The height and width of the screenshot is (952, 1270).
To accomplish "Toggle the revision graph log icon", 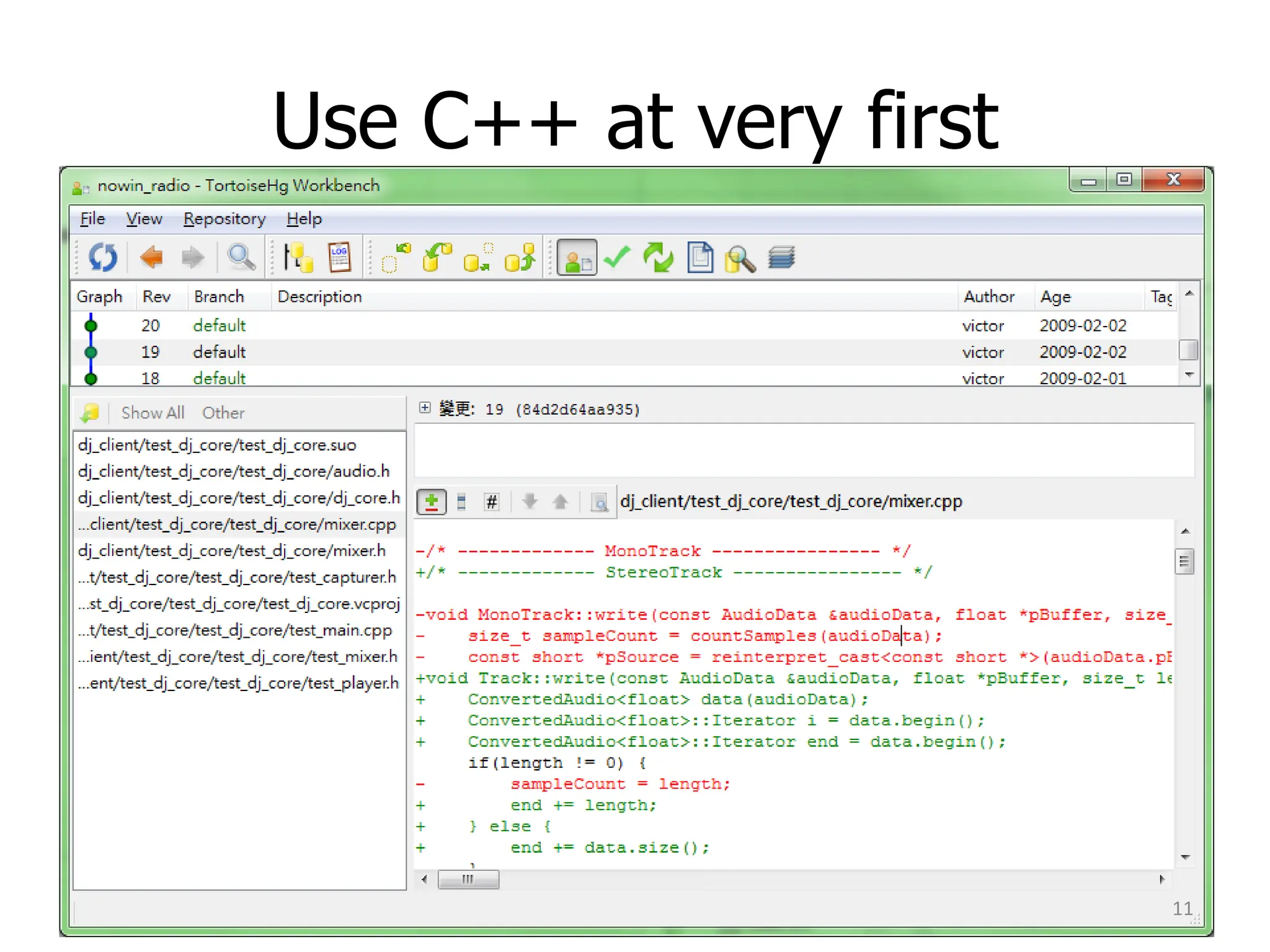I will click(x=298, y=257).
